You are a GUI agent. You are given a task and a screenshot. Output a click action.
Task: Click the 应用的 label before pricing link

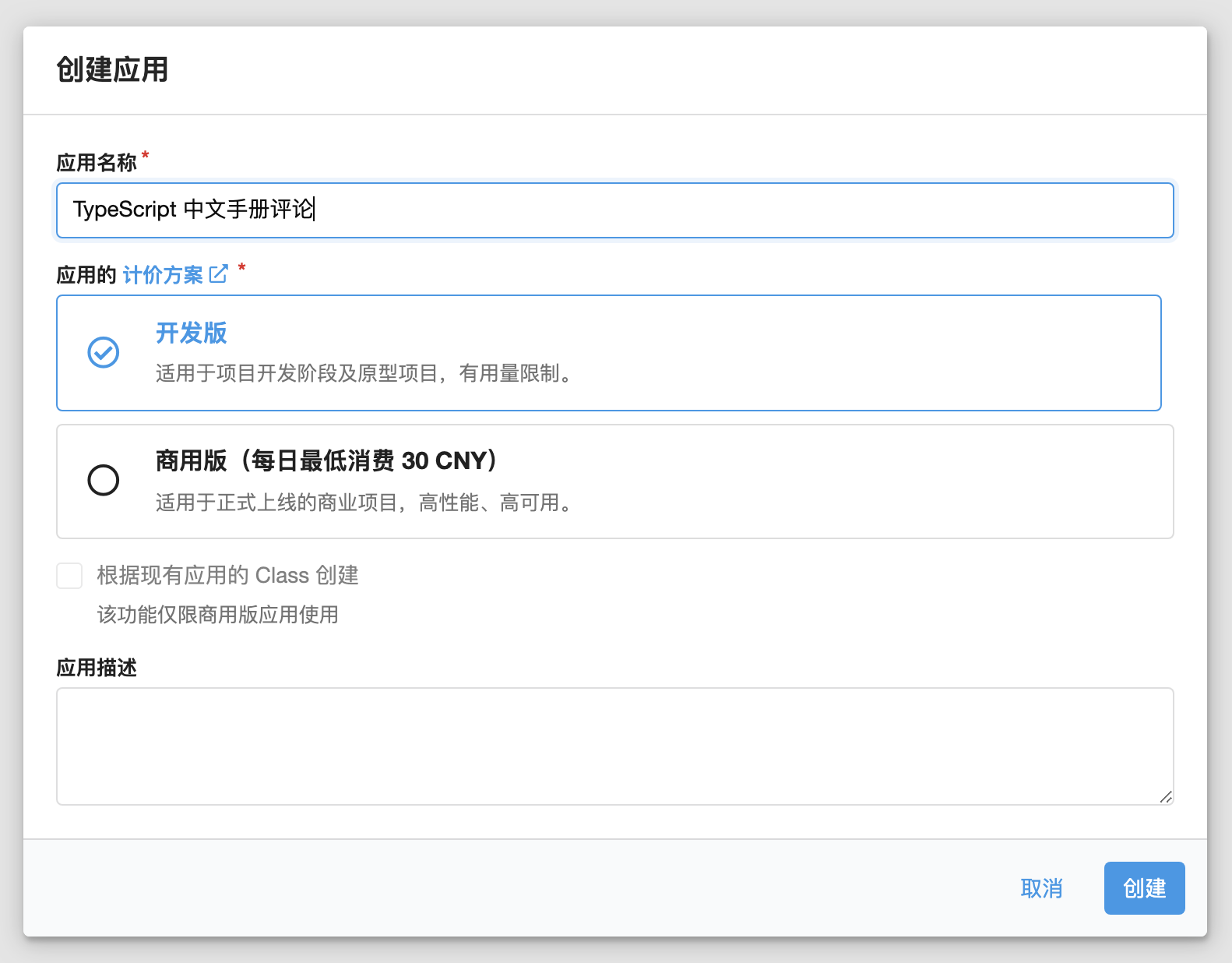click(86, 274)
